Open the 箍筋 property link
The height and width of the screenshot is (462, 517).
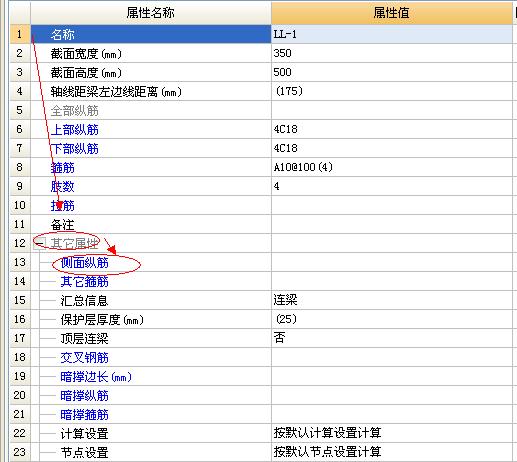tap(63, 168)
